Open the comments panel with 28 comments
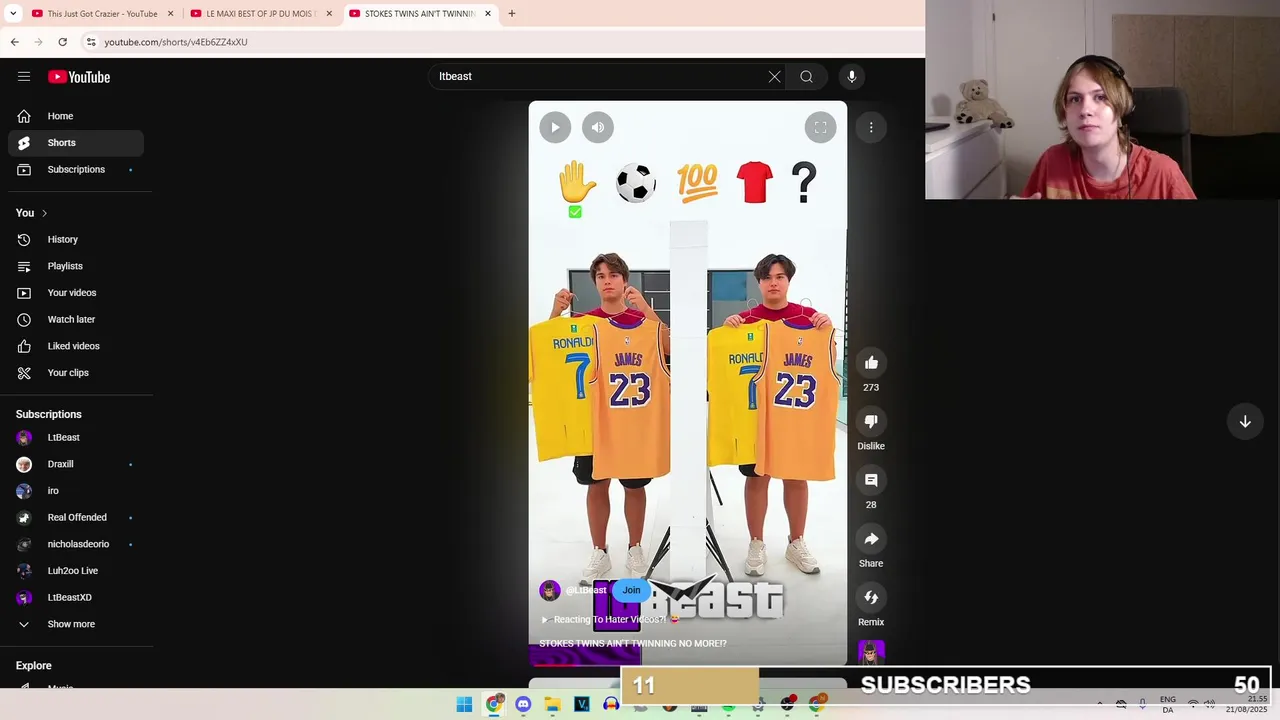The width and height of the screenshot is (1280, 720). coord(871,480)
